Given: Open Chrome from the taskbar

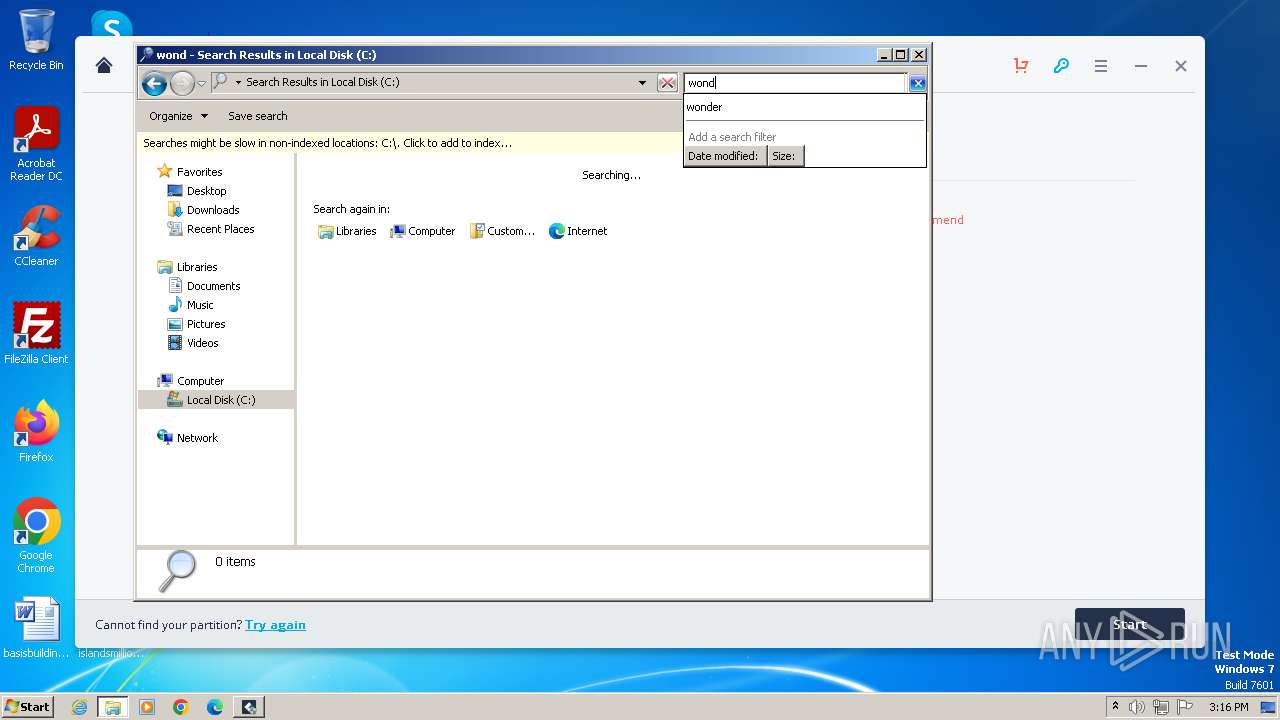Looking at the screenshot, I should [x=181, y=707].
